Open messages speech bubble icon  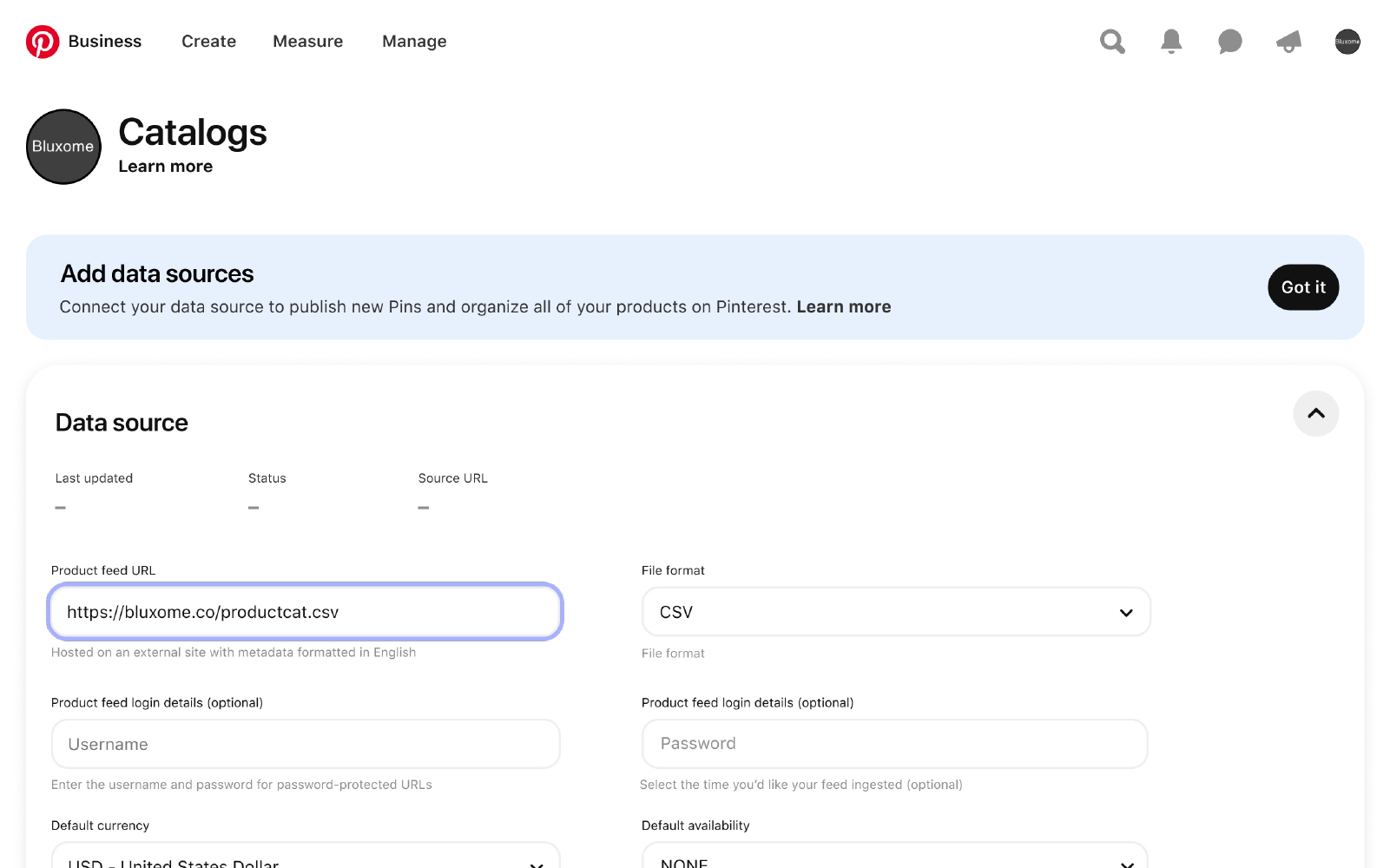(1229, 42)
